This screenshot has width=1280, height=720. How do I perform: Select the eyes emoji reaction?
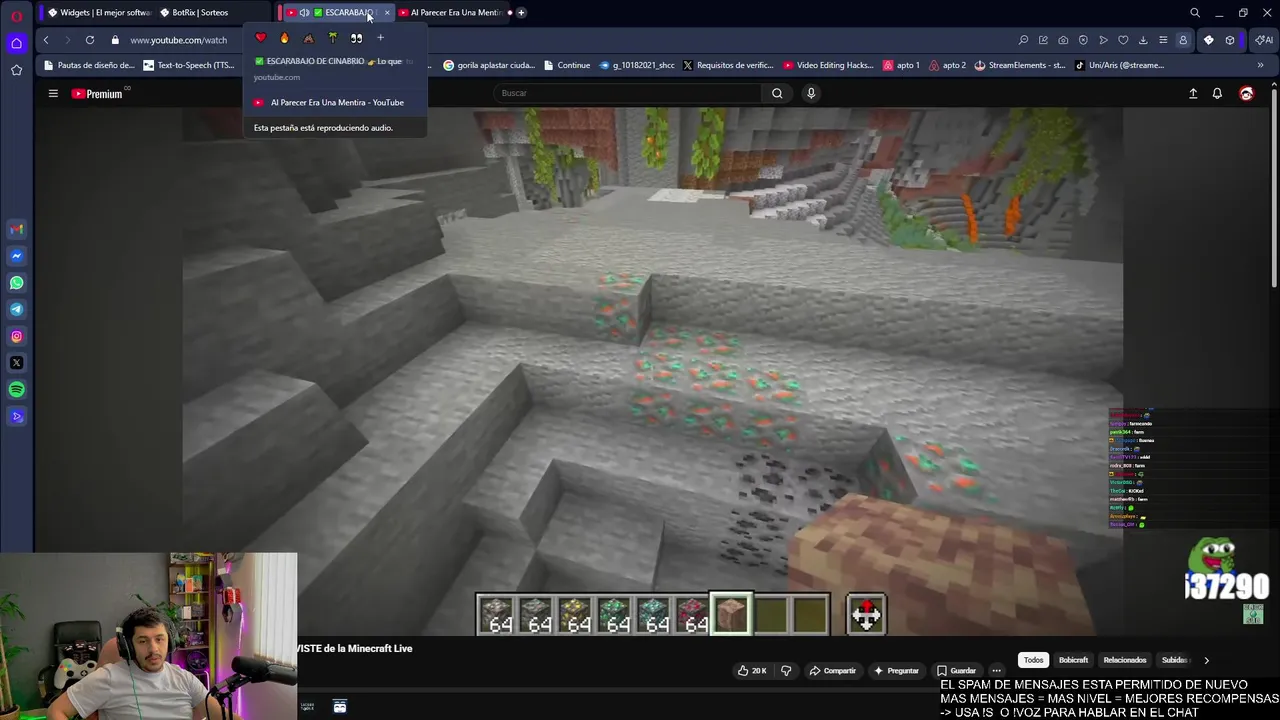tap(356, 38)
